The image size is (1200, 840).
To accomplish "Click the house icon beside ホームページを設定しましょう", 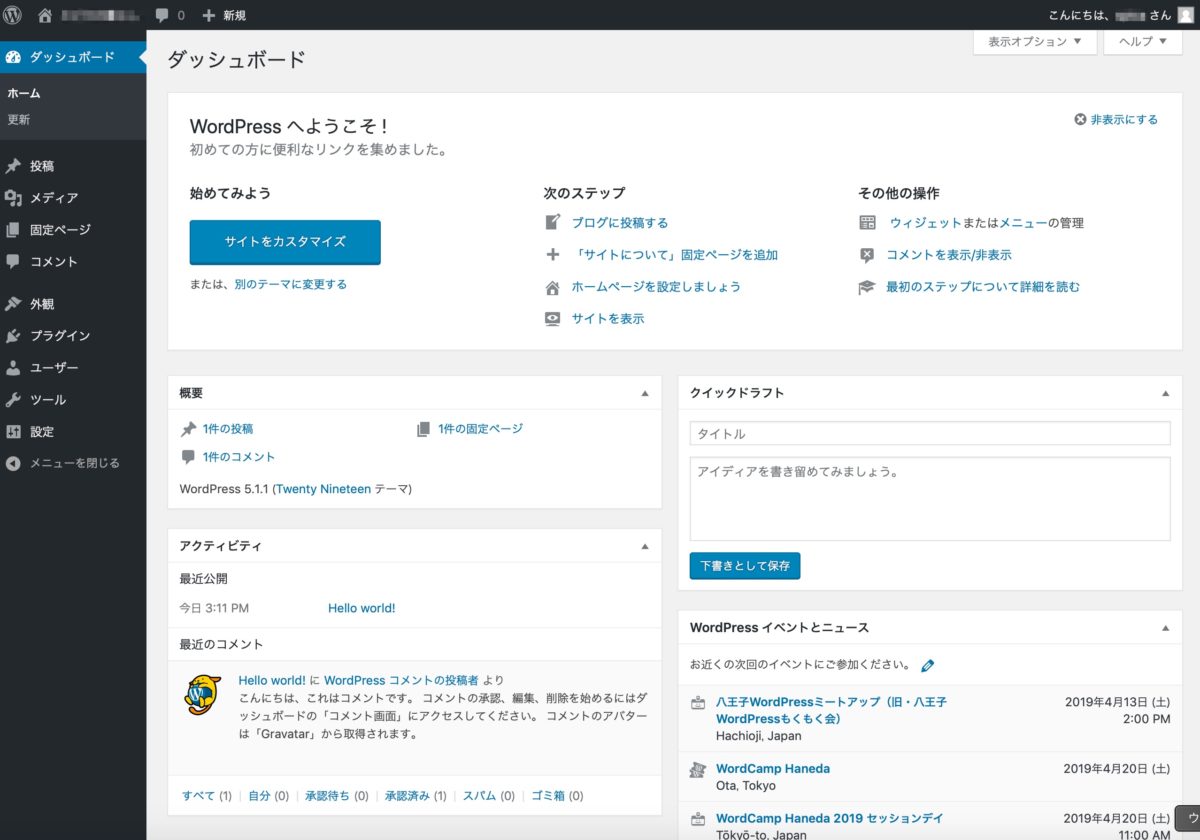I will tap(553, 287).
